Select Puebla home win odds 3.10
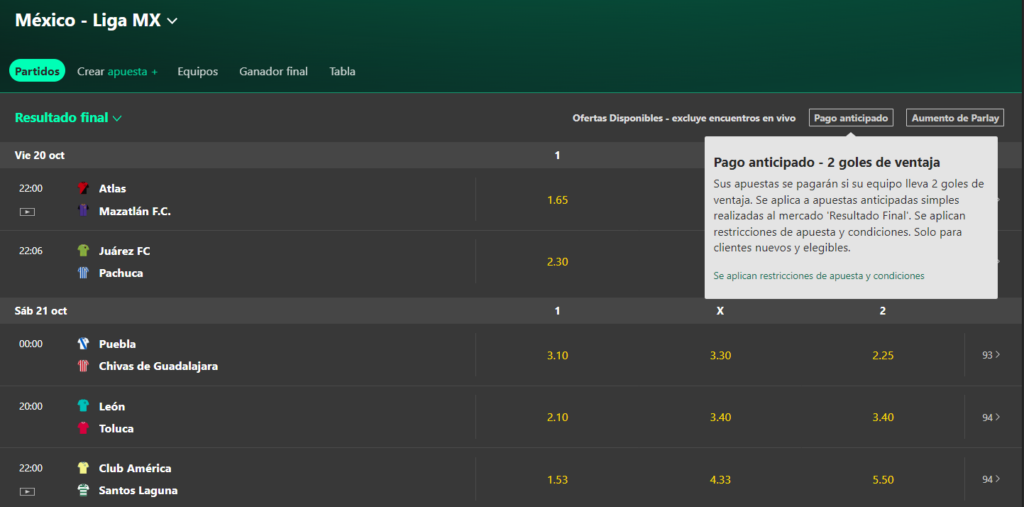 [557, 355]
